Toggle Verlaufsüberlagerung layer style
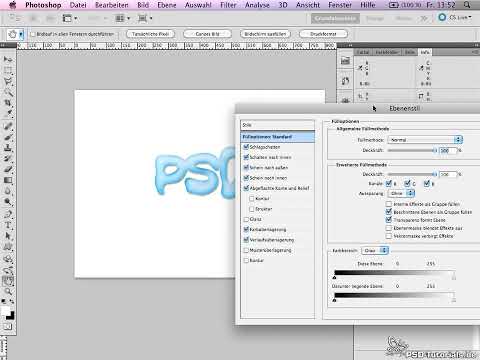Image resolution: width=480 pixels, height=360 pixels. click(246, 240)
